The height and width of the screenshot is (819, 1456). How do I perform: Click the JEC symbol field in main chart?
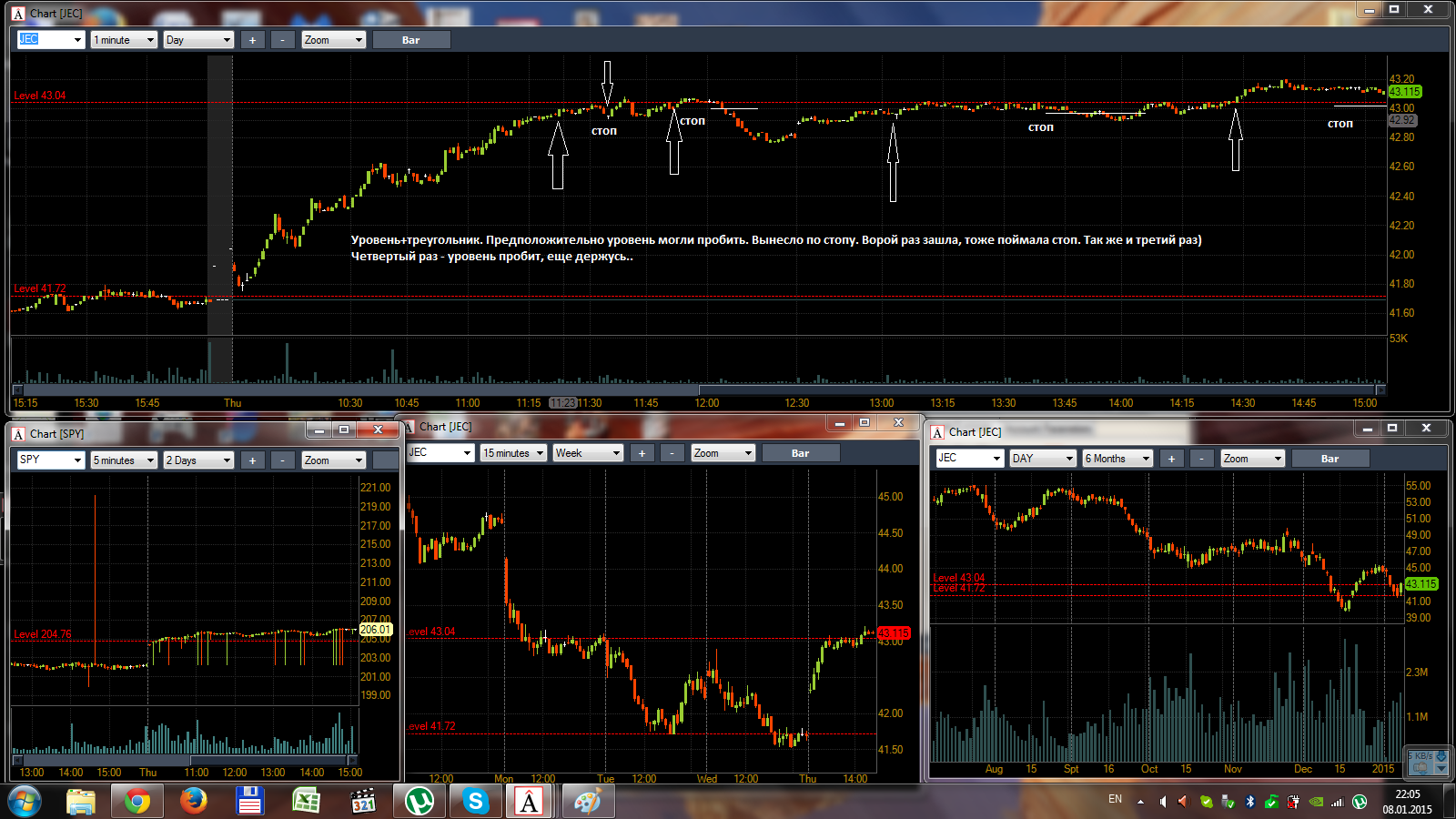[51, 40]
